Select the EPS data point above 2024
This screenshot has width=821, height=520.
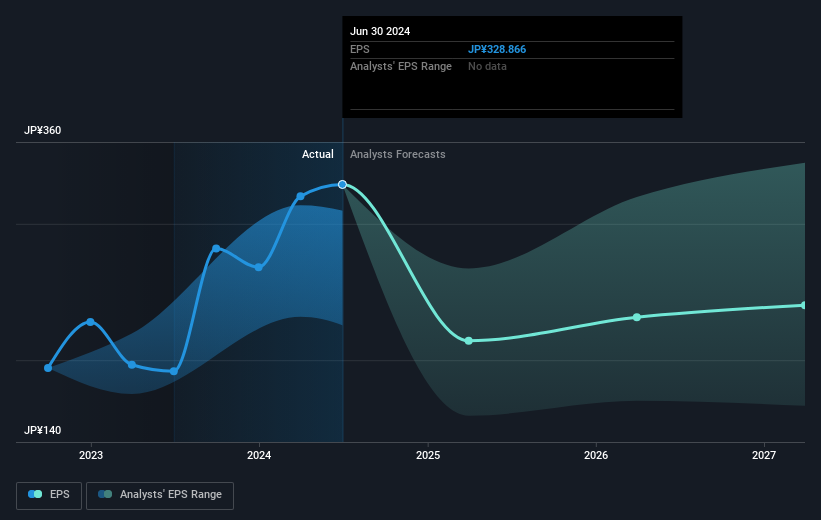259,268
